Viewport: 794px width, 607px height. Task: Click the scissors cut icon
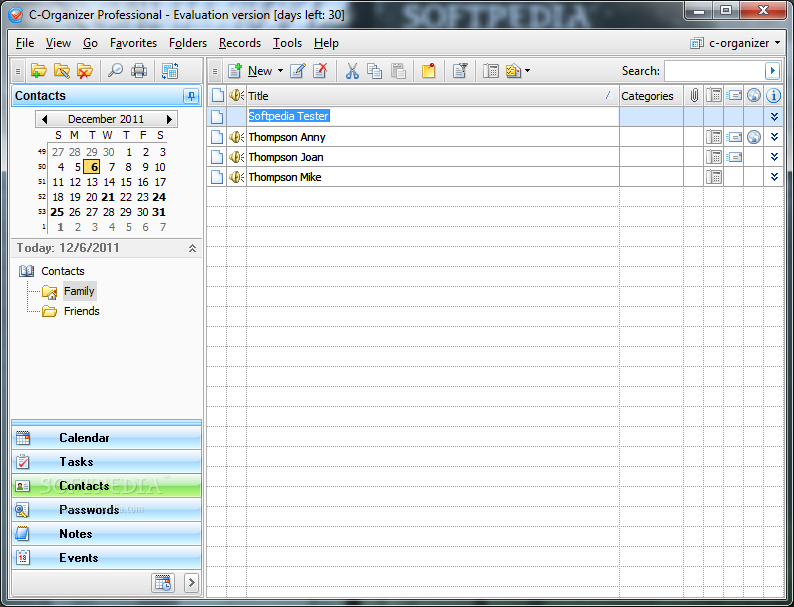coord(352,71)
